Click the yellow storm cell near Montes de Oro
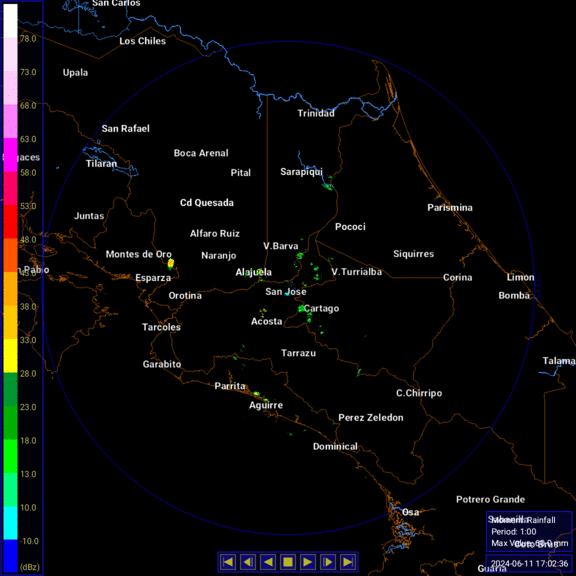The width and height of the screenshot is (576, 576). coord(170,263)
